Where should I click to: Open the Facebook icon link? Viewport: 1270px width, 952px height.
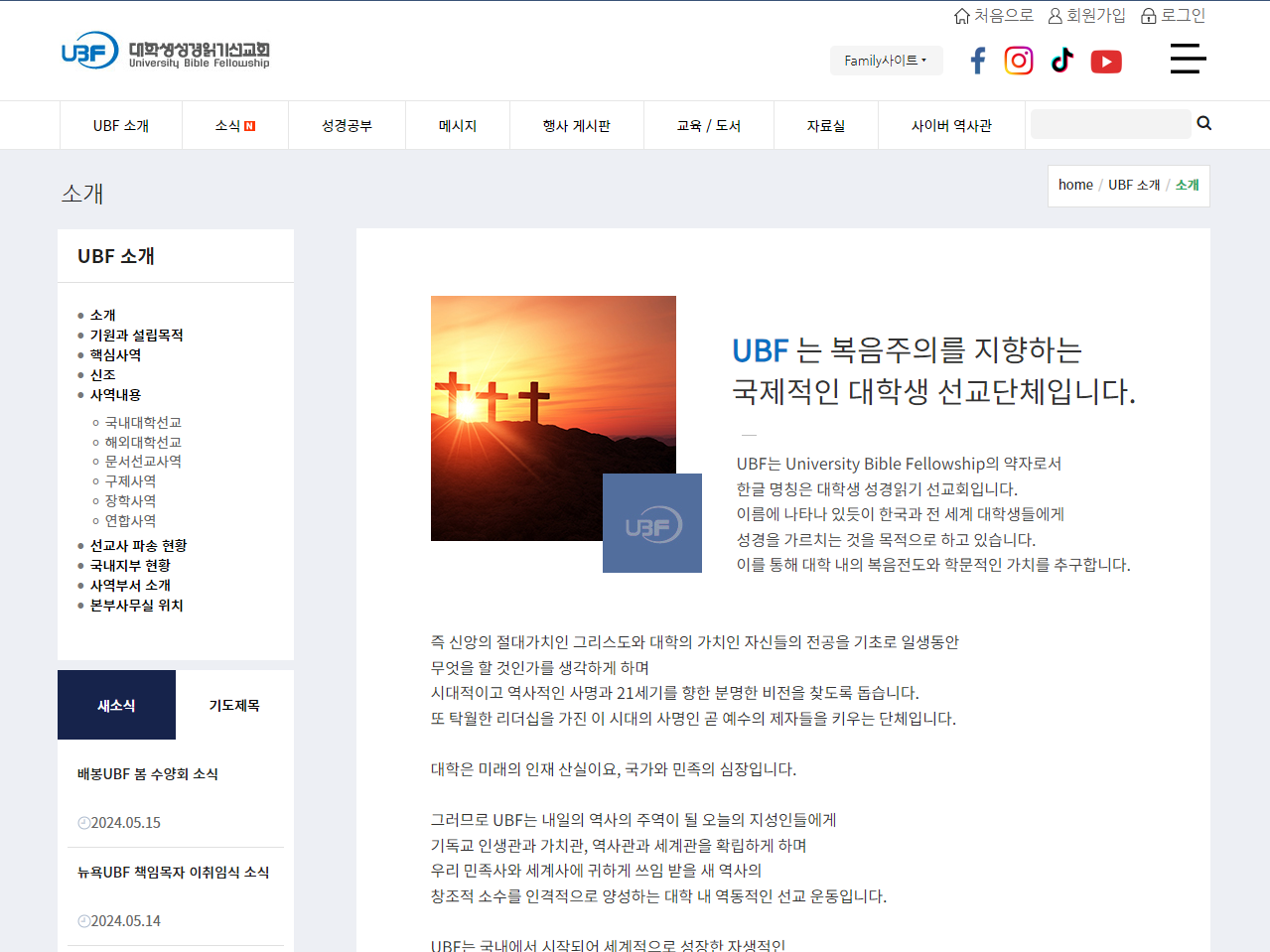pyautogui.click(x=978, y=61)
